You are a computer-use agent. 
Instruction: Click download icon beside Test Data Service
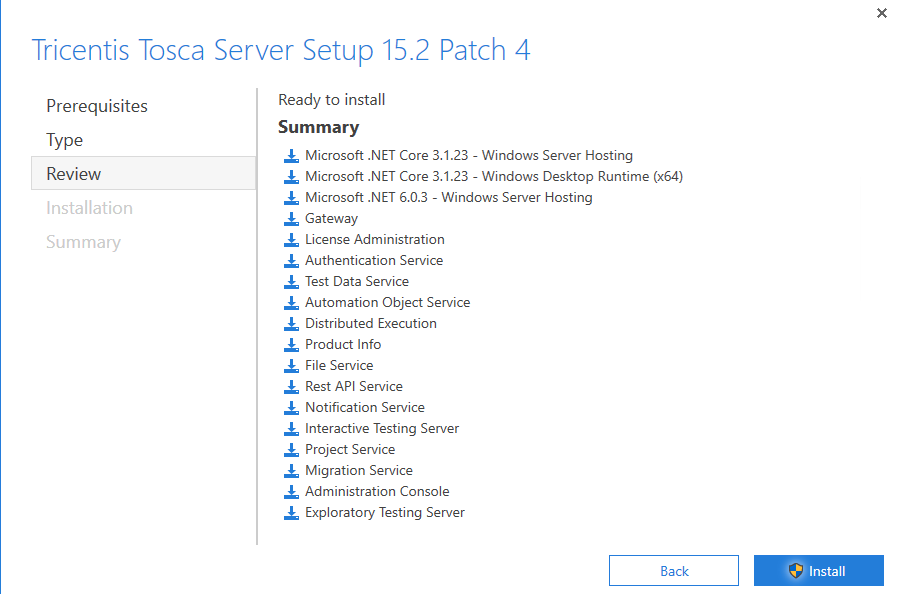(x=291, y=281)
